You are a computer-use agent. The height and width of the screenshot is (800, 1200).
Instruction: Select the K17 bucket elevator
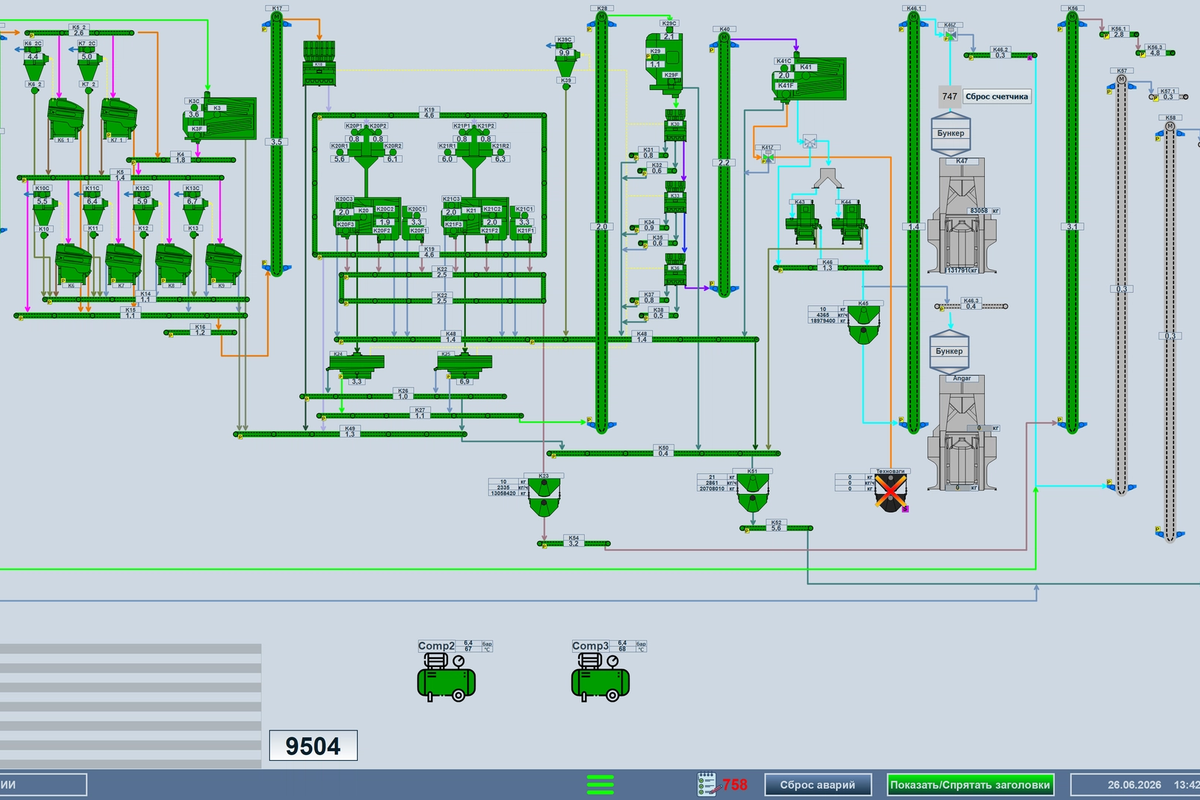(x=277, y=142)
